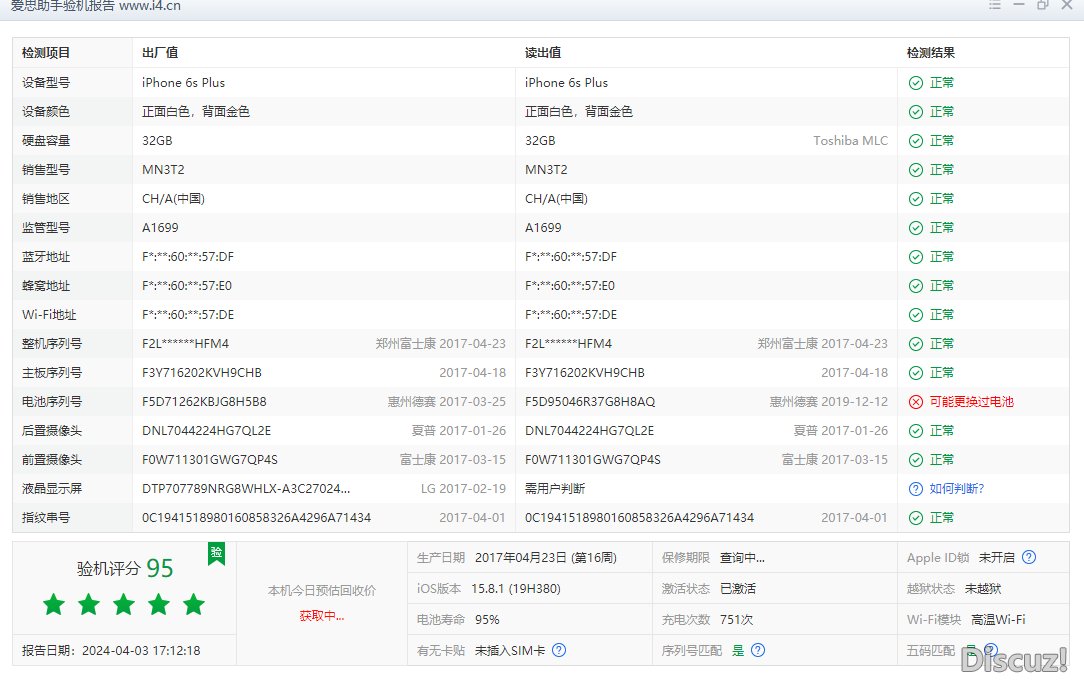Click the 惠州德赛 2019-12-12 battery date
The height and width of the screenshot is (684, 1084).
[x=828, y=402]
